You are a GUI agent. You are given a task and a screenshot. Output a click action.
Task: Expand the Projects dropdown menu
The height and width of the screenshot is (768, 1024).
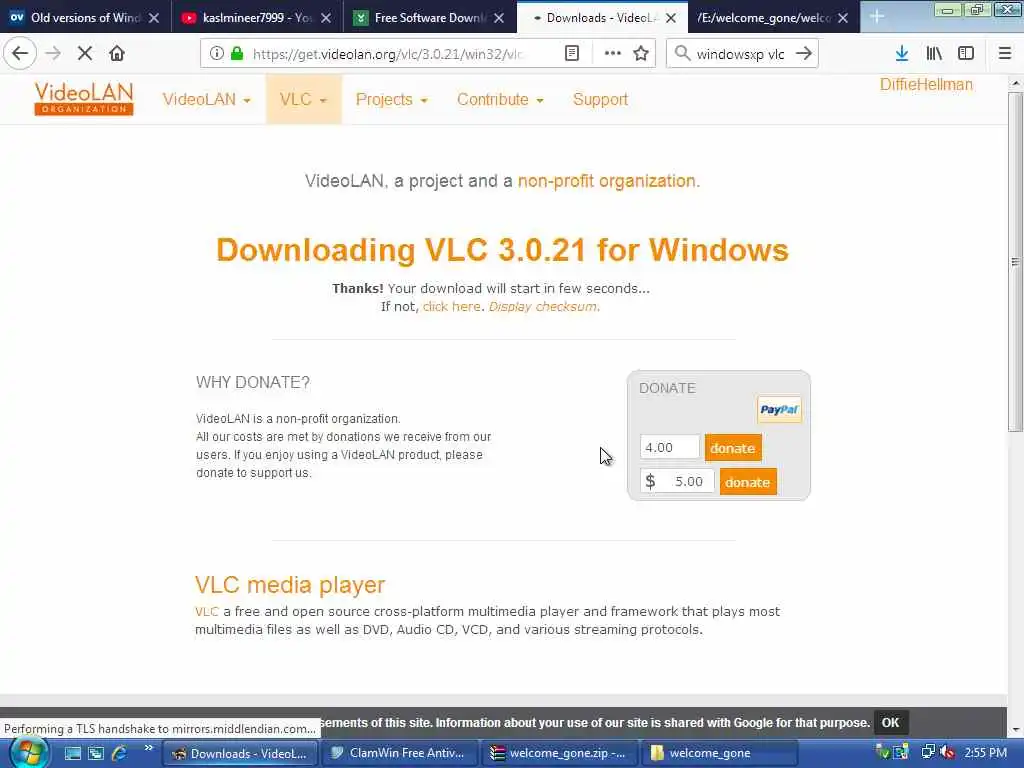tap(391, 99)
